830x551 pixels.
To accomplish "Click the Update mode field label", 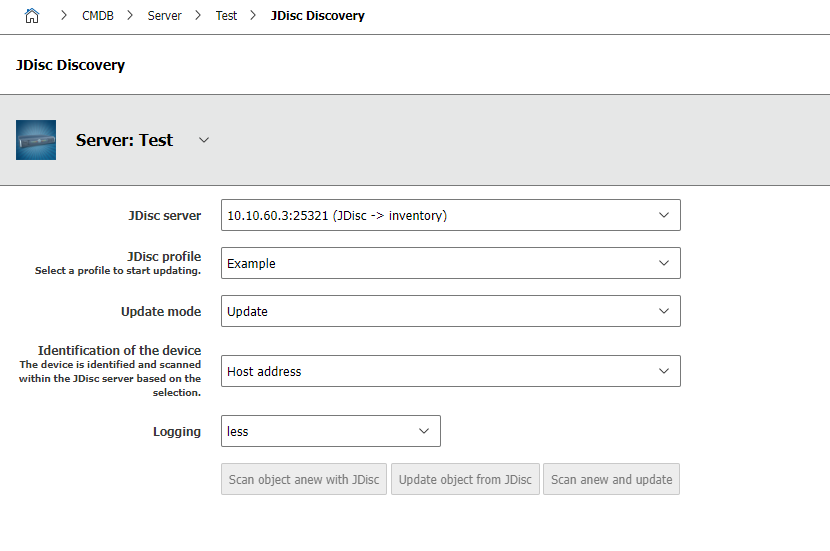I will coord(161,311).
